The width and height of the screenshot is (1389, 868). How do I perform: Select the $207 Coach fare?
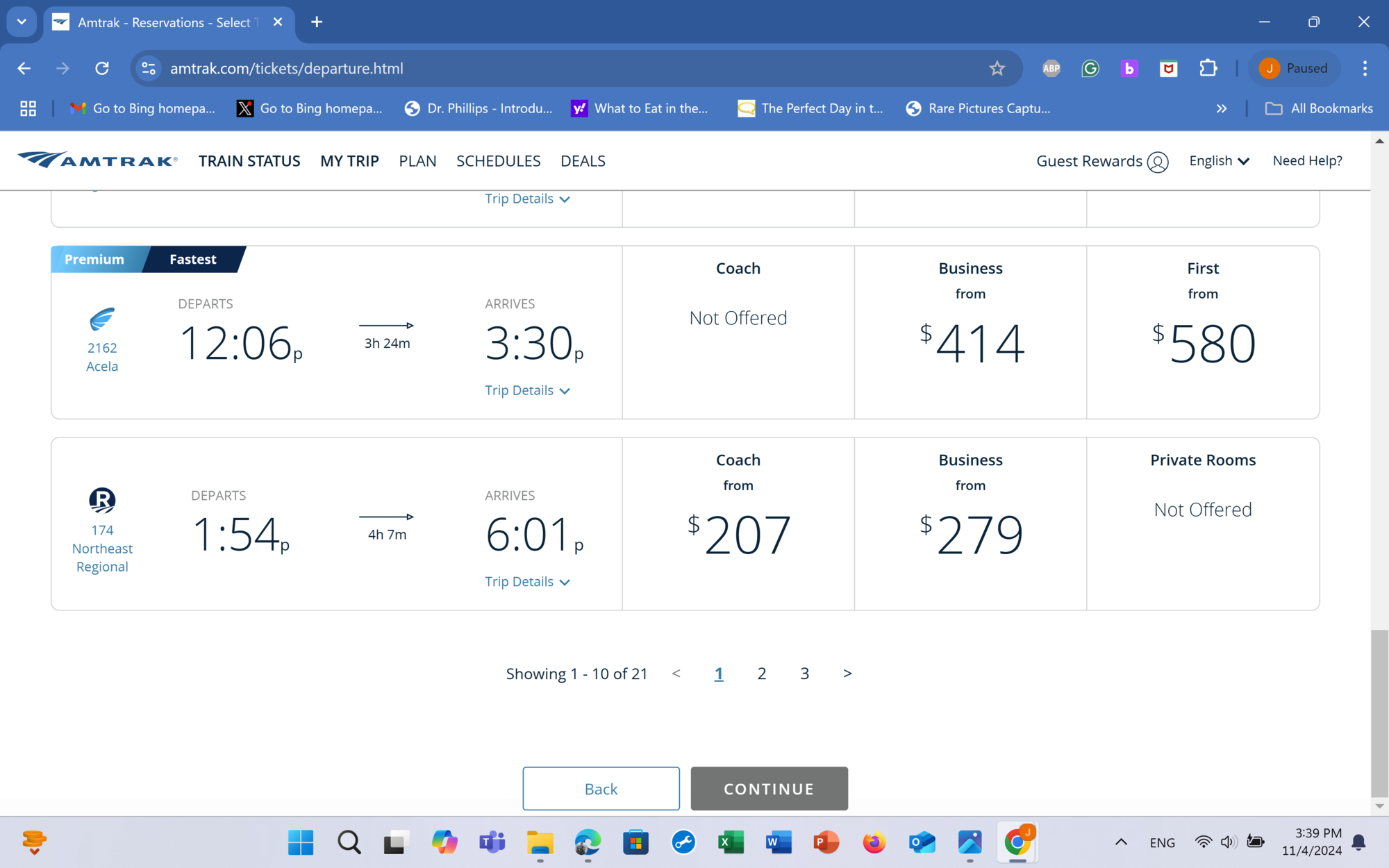(738, 533)
